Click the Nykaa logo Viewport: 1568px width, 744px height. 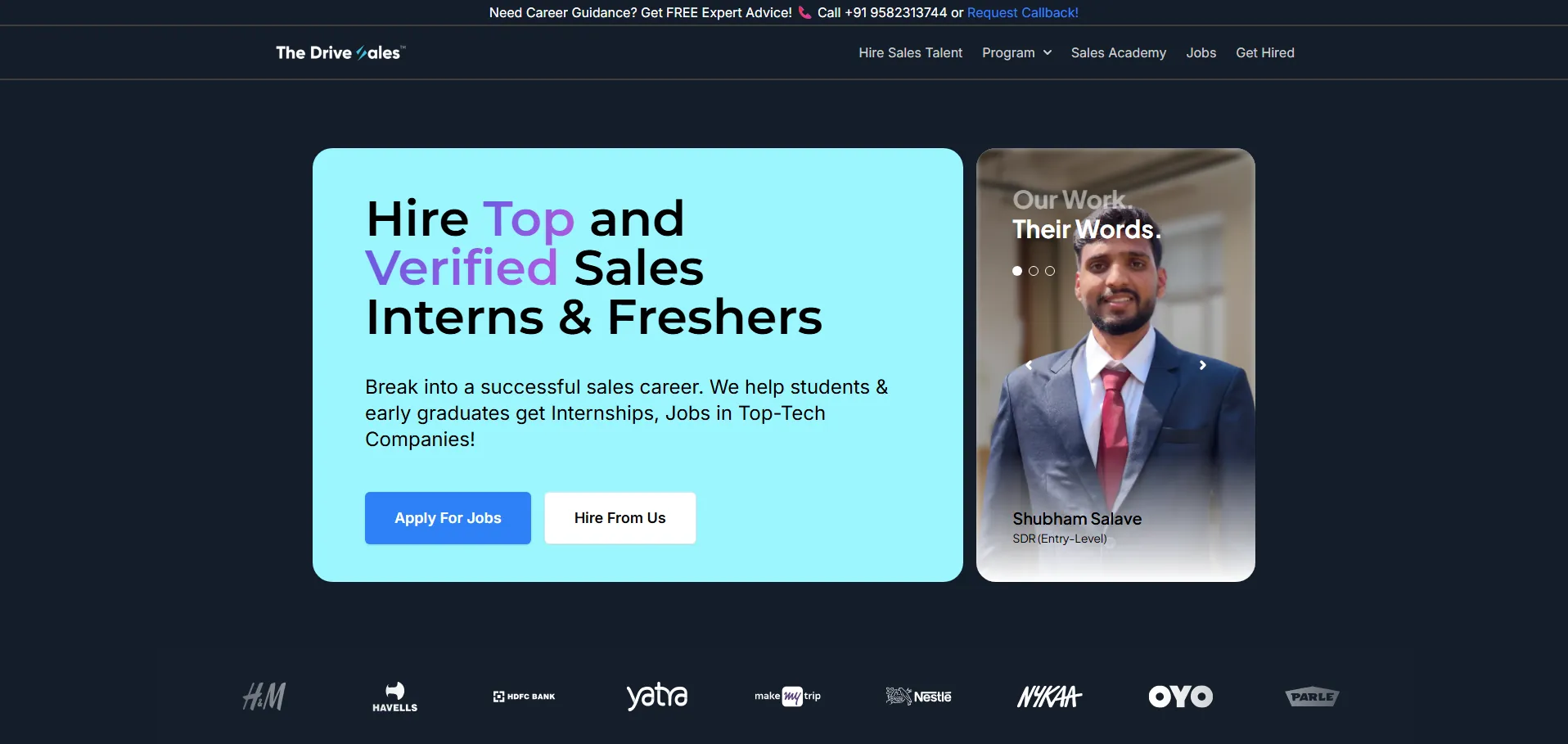click(x=1049, y=697)
